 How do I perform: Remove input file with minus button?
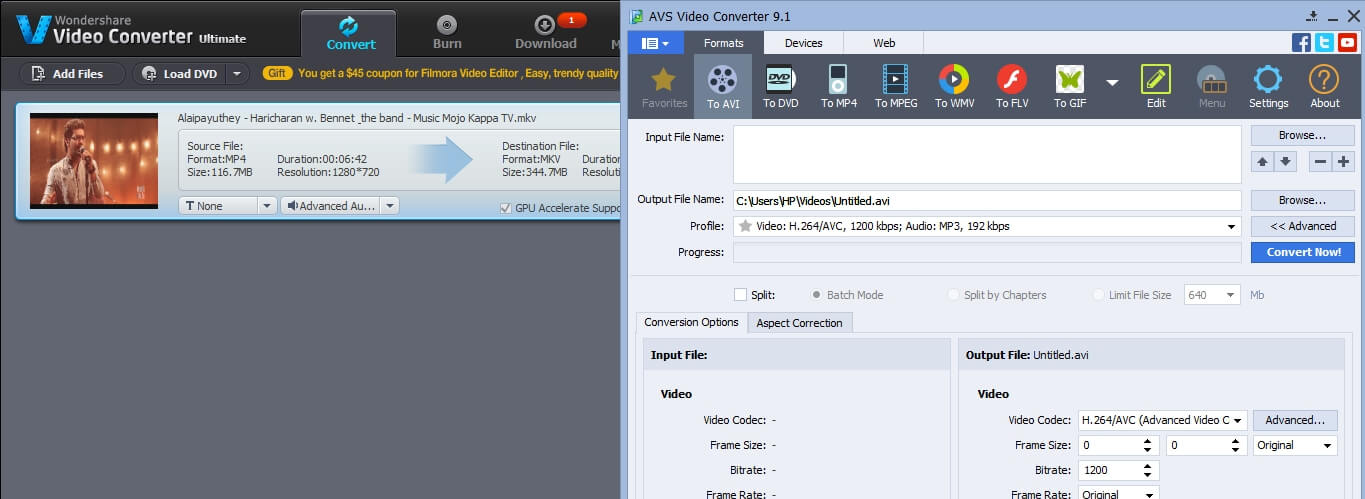[1320, 161]
